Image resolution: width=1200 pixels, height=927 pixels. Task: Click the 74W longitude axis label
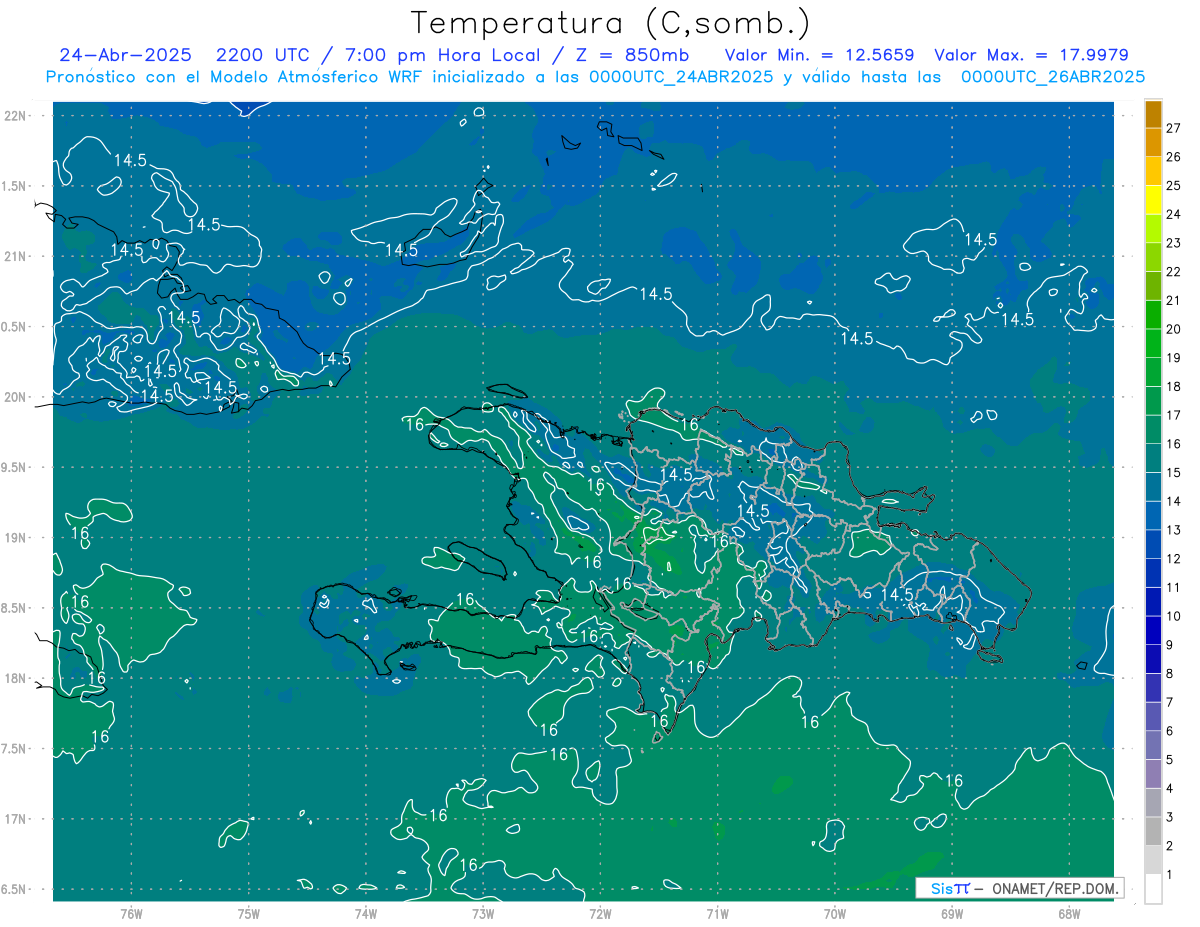click(365, 913)
